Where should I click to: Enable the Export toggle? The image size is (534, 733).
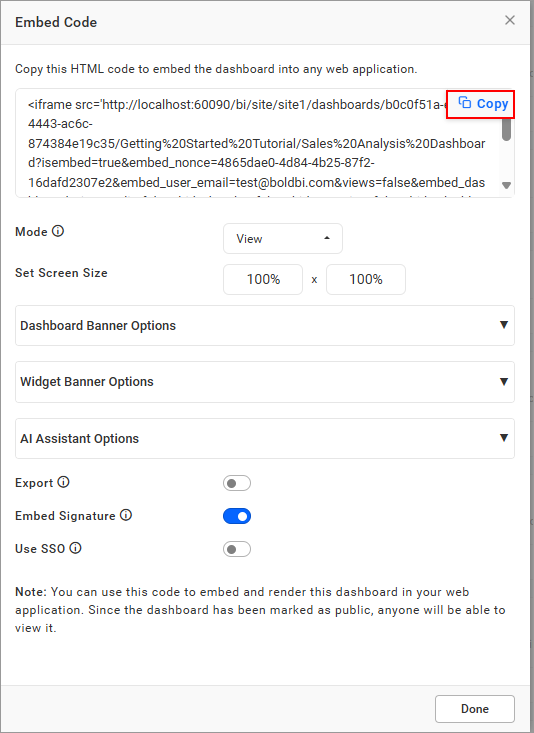click(x=237, y=483)
